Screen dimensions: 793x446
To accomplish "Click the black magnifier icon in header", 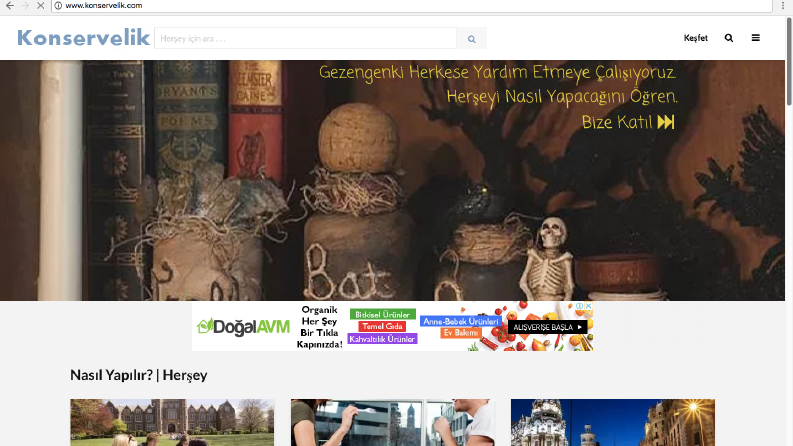I will pos(729,38).
